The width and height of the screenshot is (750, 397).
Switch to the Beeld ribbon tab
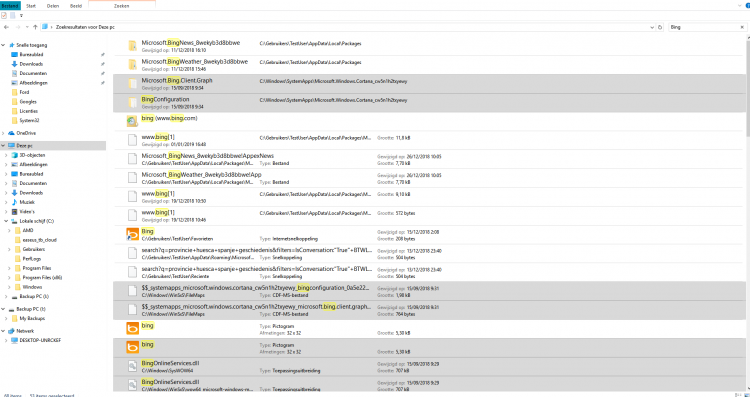coord(76,6)
